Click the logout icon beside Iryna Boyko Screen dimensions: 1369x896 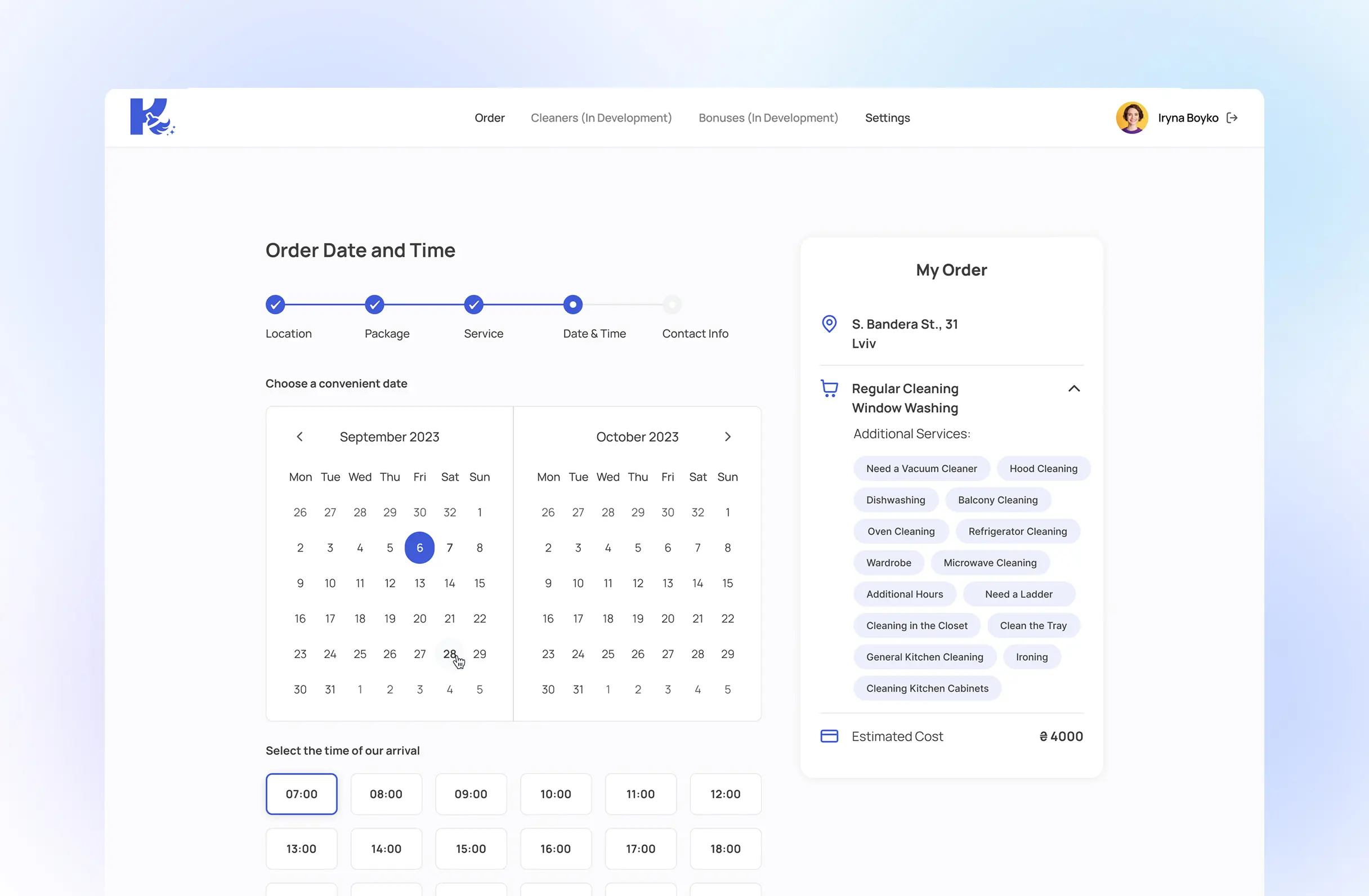1232,118
